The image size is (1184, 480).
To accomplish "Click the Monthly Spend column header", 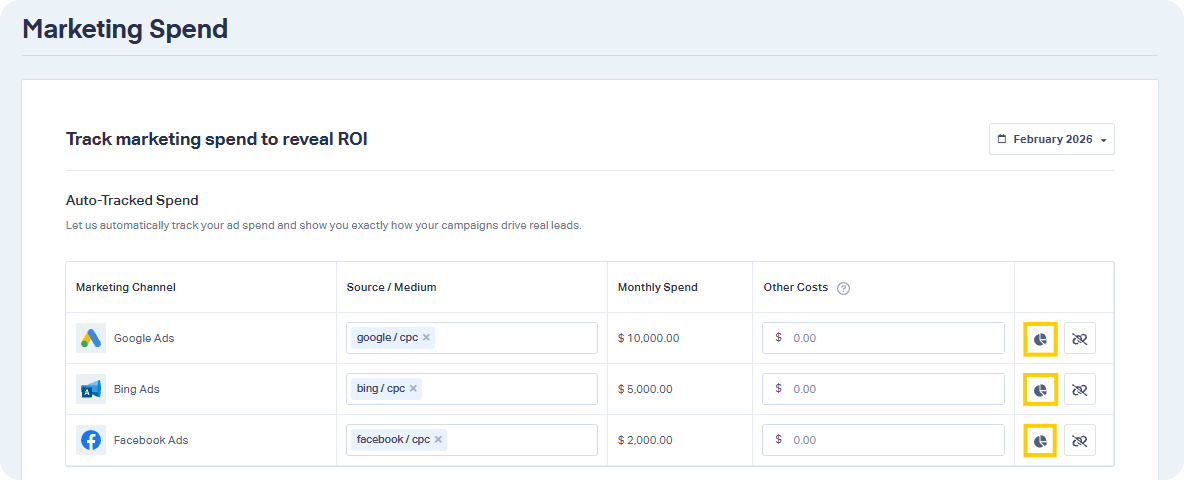I will [x=657, y=288].
